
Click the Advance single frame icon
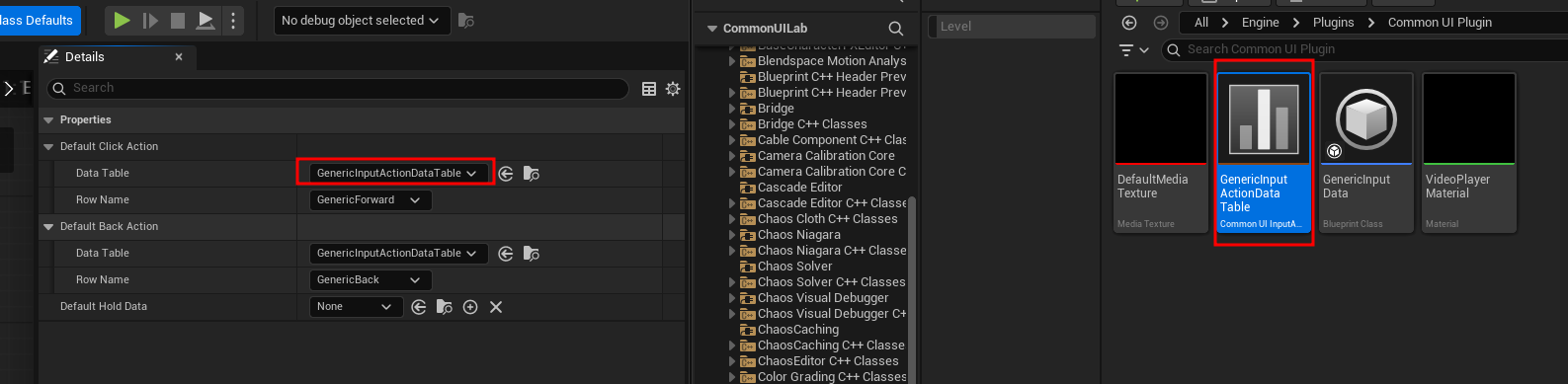150,20
